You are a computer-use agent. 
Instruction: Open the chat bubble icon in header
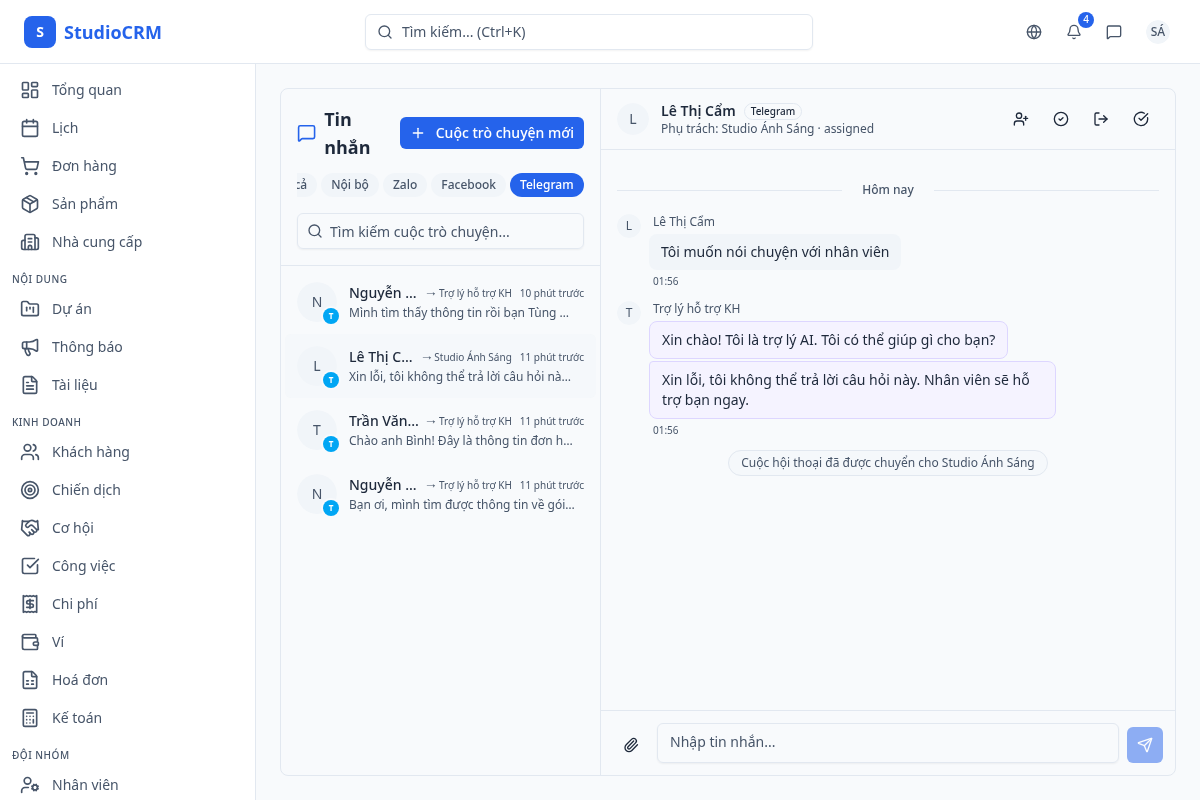1114,32
